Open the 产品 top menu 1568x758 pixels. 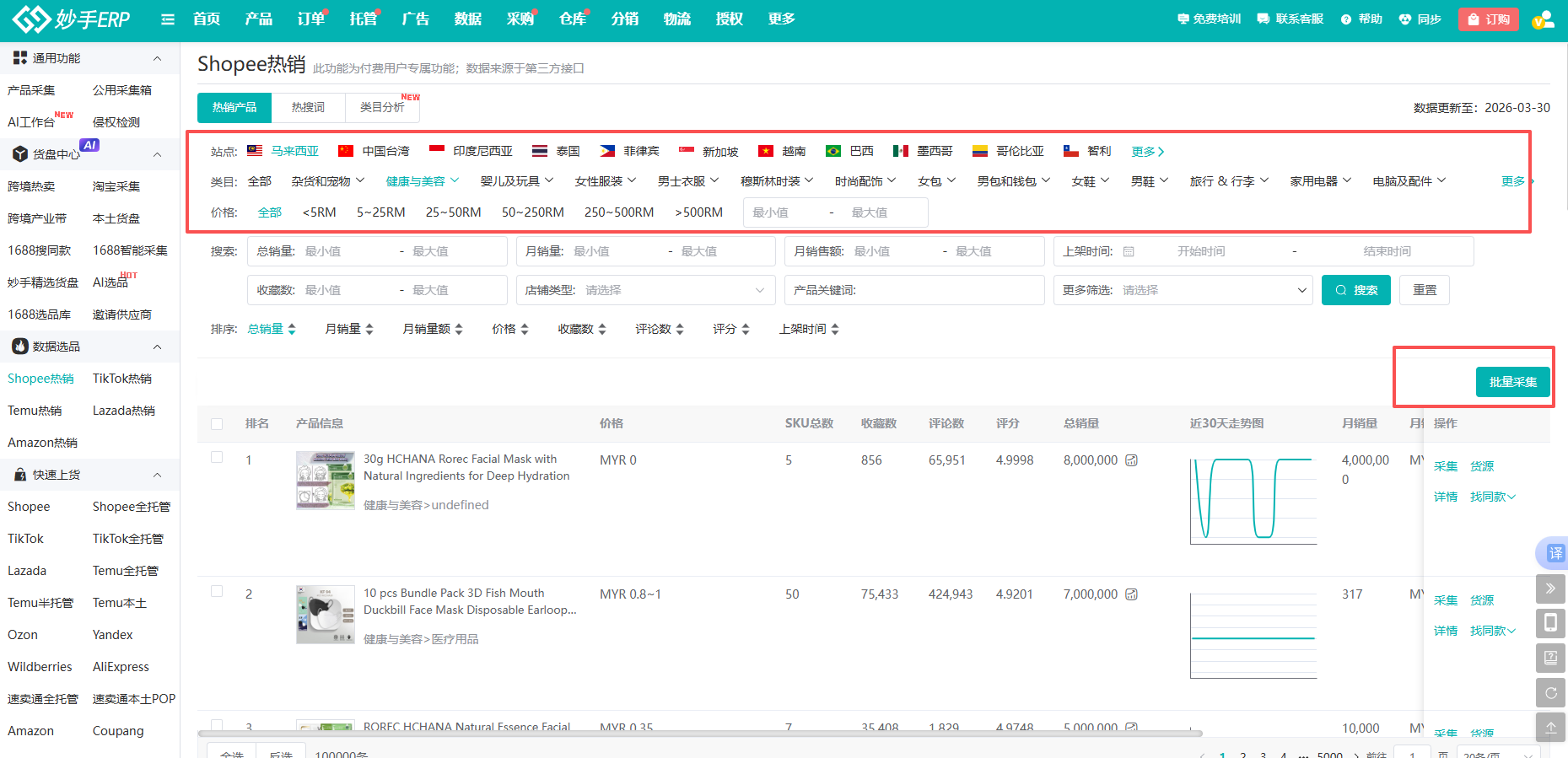[258, 19]
